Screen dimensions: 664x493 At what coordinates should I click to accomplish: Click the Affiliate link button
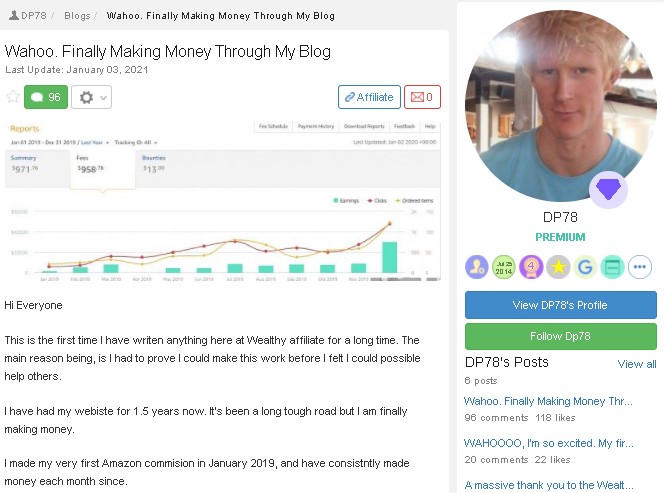[369, 97]
